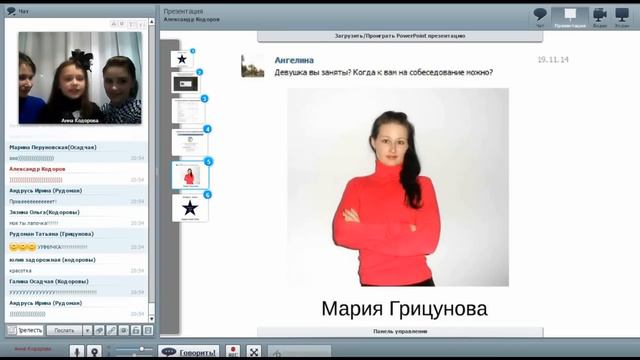The width and height of the screenshot is (640, 360).
Task: Select slide thumbnail 5 with red sweater photo
Action: [x=190, y=175]
